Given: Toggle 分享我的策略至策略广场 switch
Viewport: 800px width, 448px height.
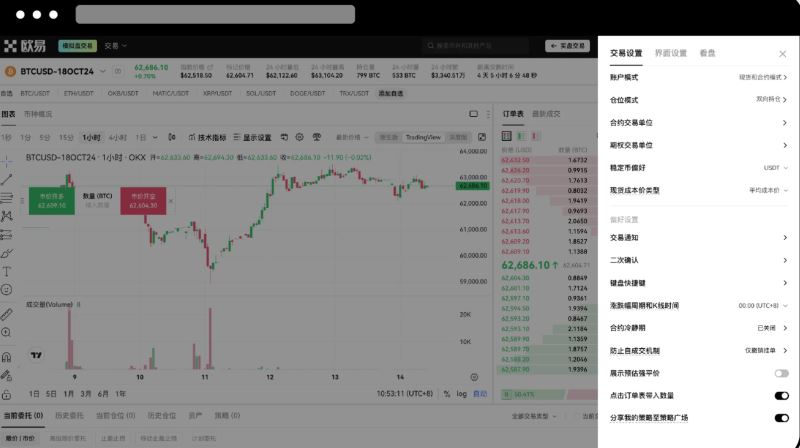Looking at the screenshot, I should point(781,418).
